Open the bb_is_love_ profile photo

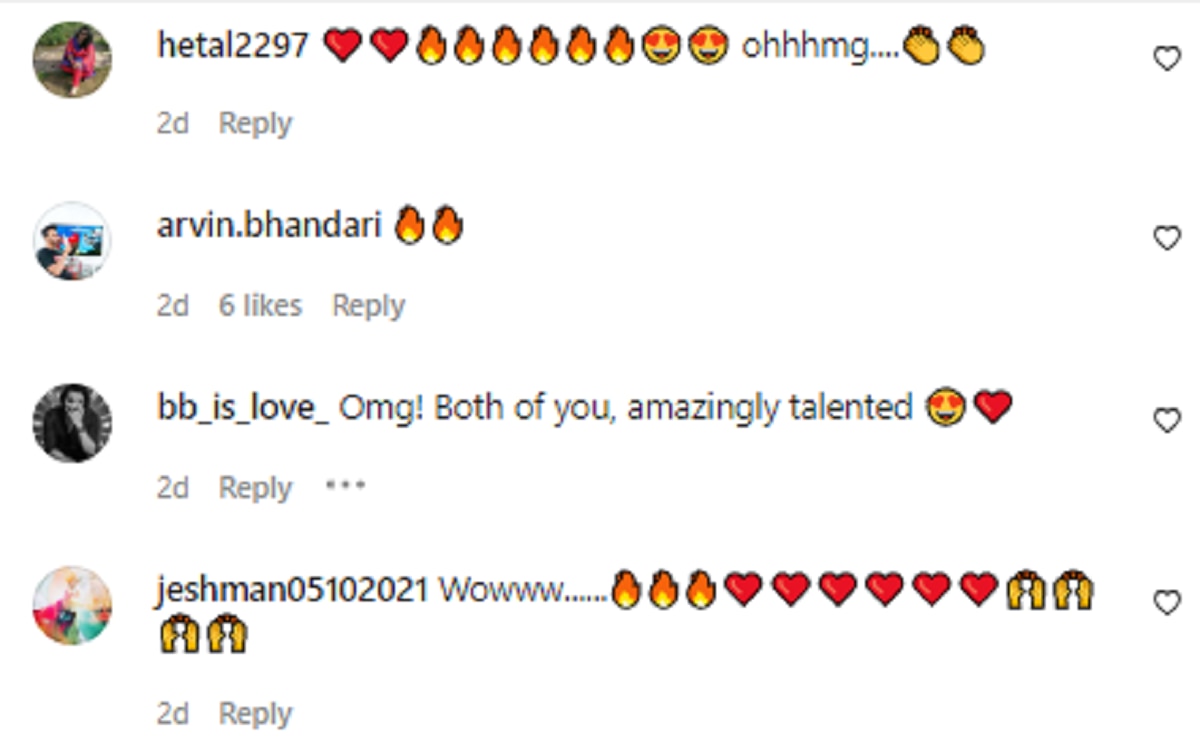pos(72,422)
